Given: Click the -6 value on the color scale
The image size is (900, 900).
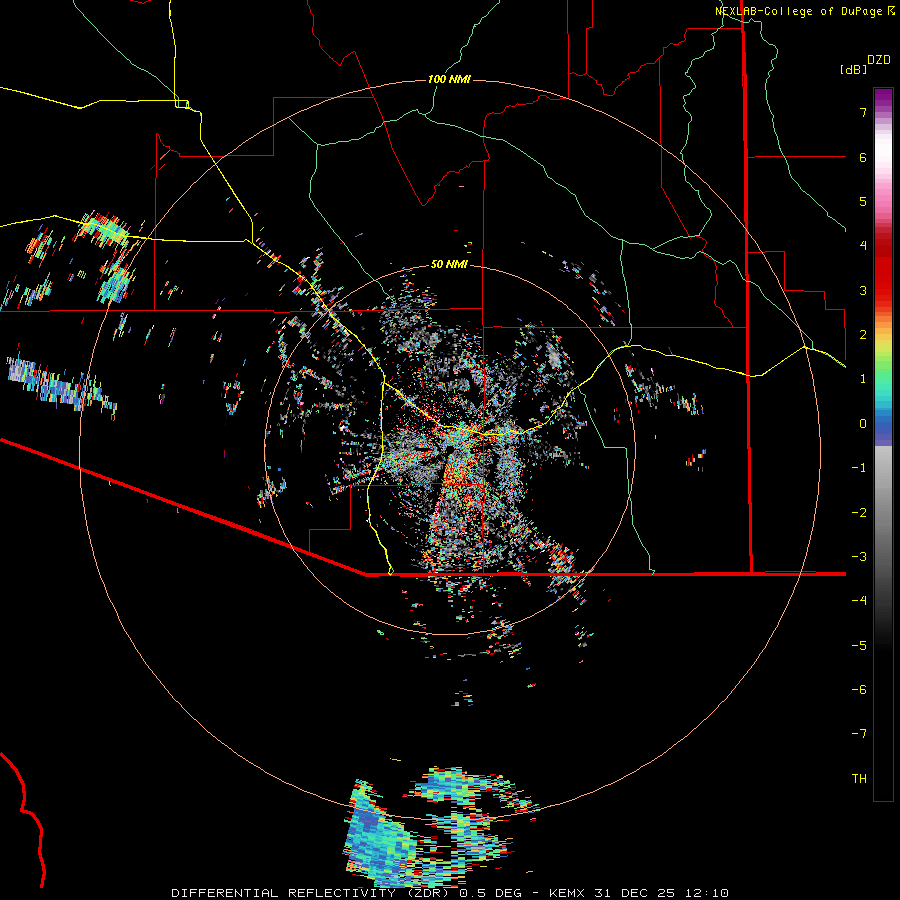Looking at the screenshot, I should [x=859, y=690].
